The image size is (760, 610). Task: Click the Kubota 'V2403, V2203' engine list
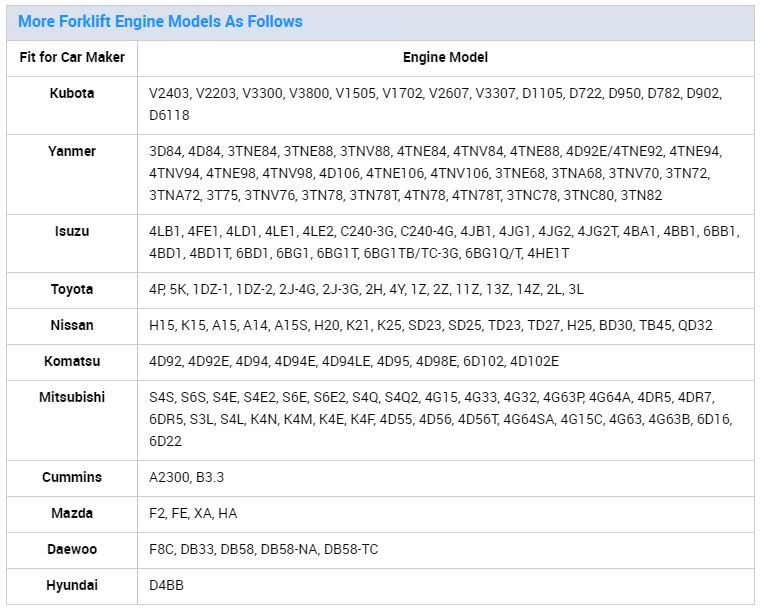(435, 104)
